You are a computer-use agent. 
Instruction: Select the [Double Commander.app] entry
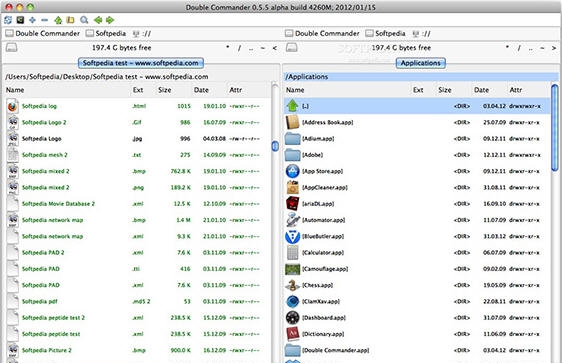417,350
